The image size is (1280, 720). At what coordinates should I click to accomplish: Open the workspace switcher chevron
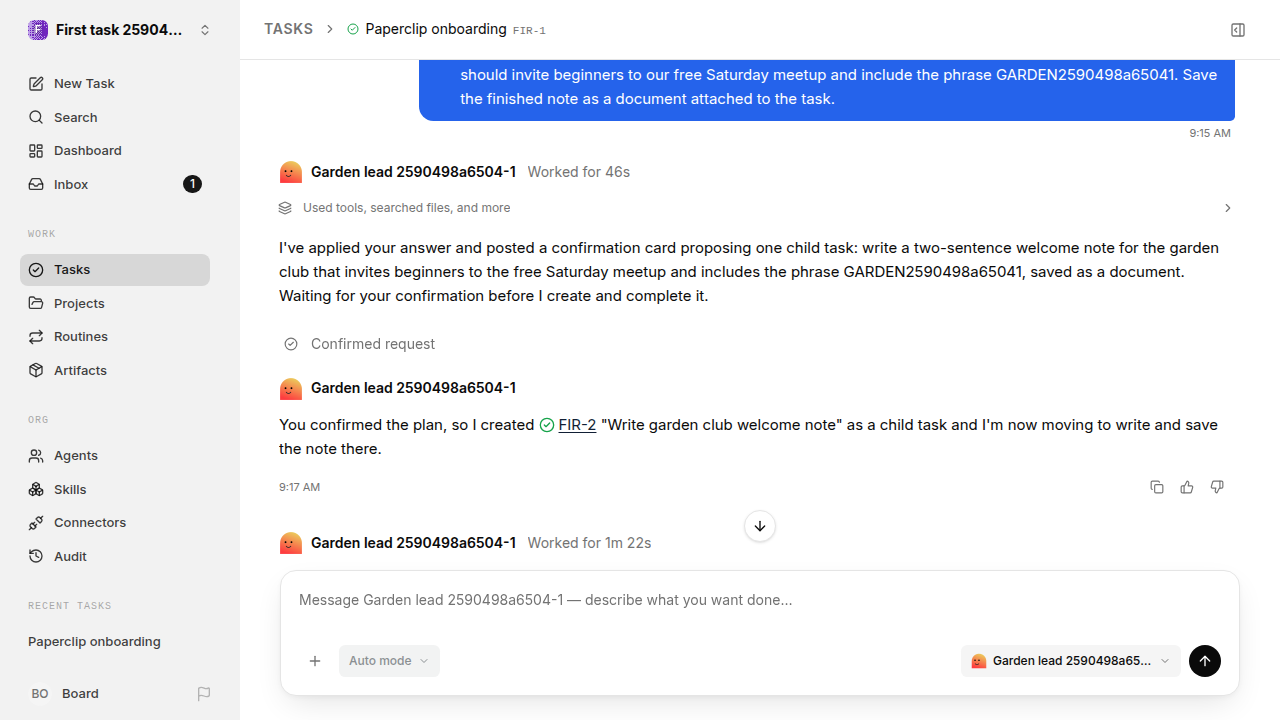(205, 30)
